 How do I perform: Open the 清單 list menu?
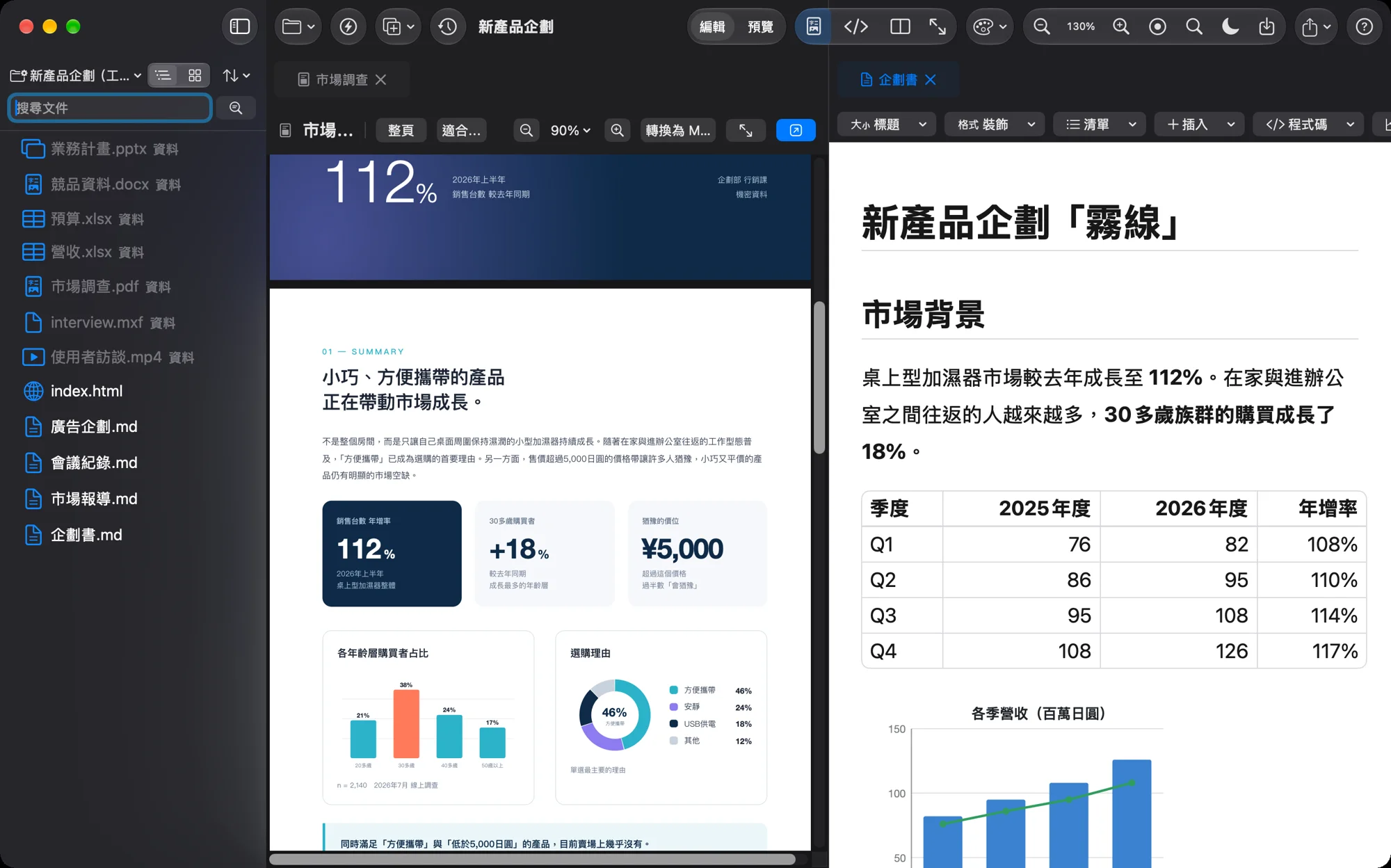(x=1100, y=124)
